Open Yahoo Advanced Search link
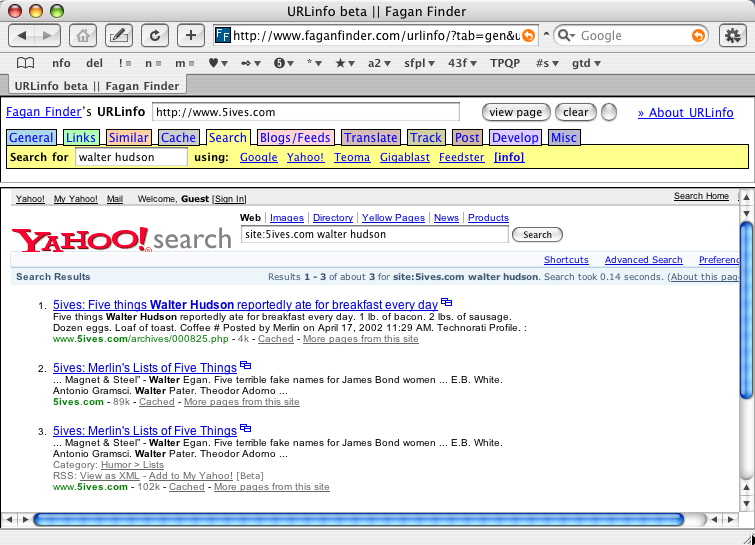Image resolution: width=755 pixels, height=545 pixels. (x=643, y=260)
